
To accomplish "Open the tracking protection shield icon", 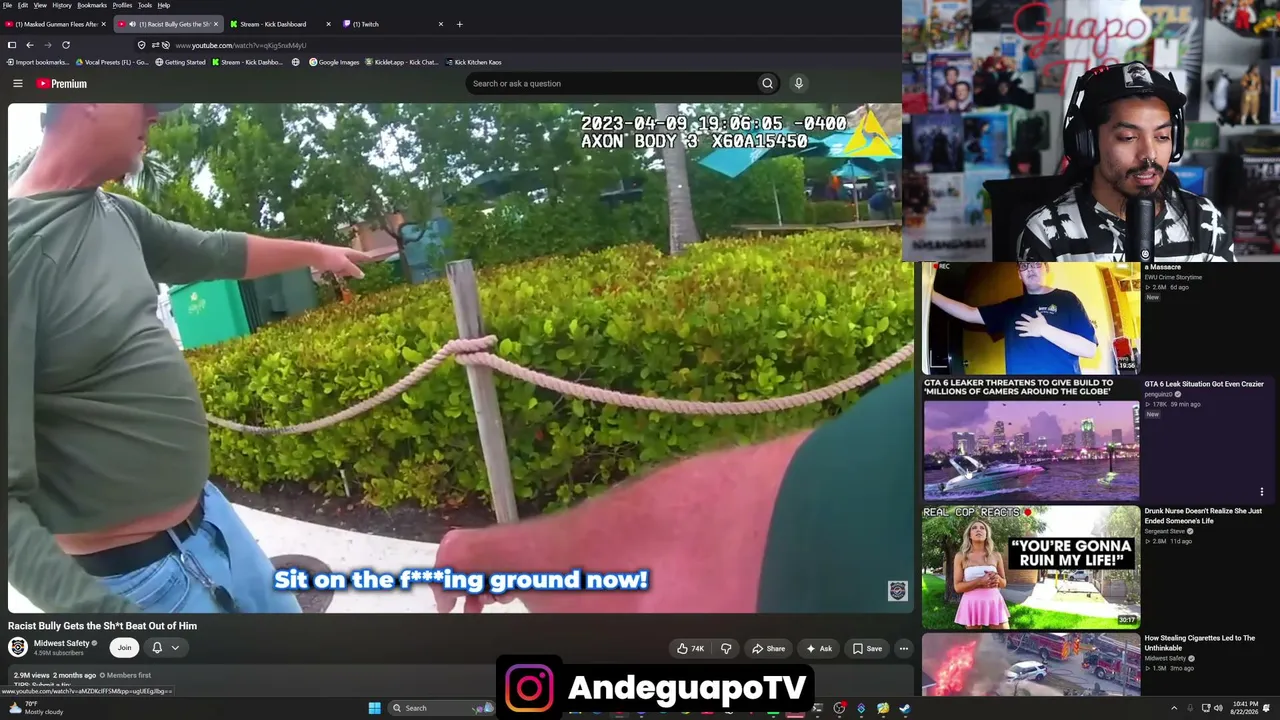I will pyautogui.click(x=142, y=45).
